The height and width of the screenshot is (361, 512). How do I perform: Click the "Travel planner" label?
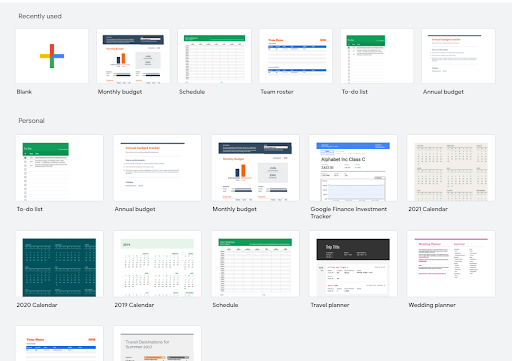pos(330,305)
